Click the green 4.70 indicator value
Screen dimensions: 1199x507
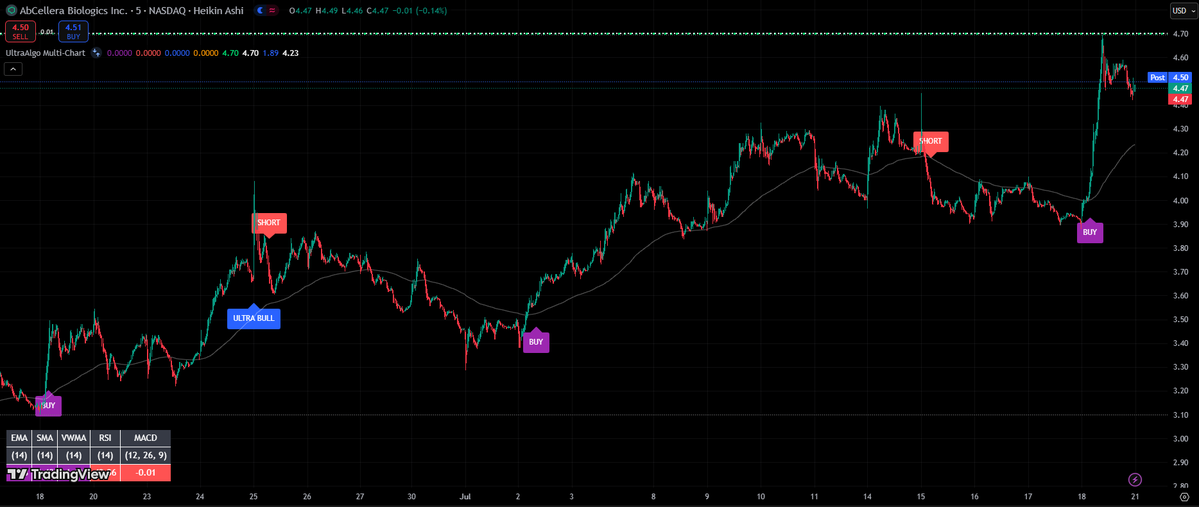[230, 53]
